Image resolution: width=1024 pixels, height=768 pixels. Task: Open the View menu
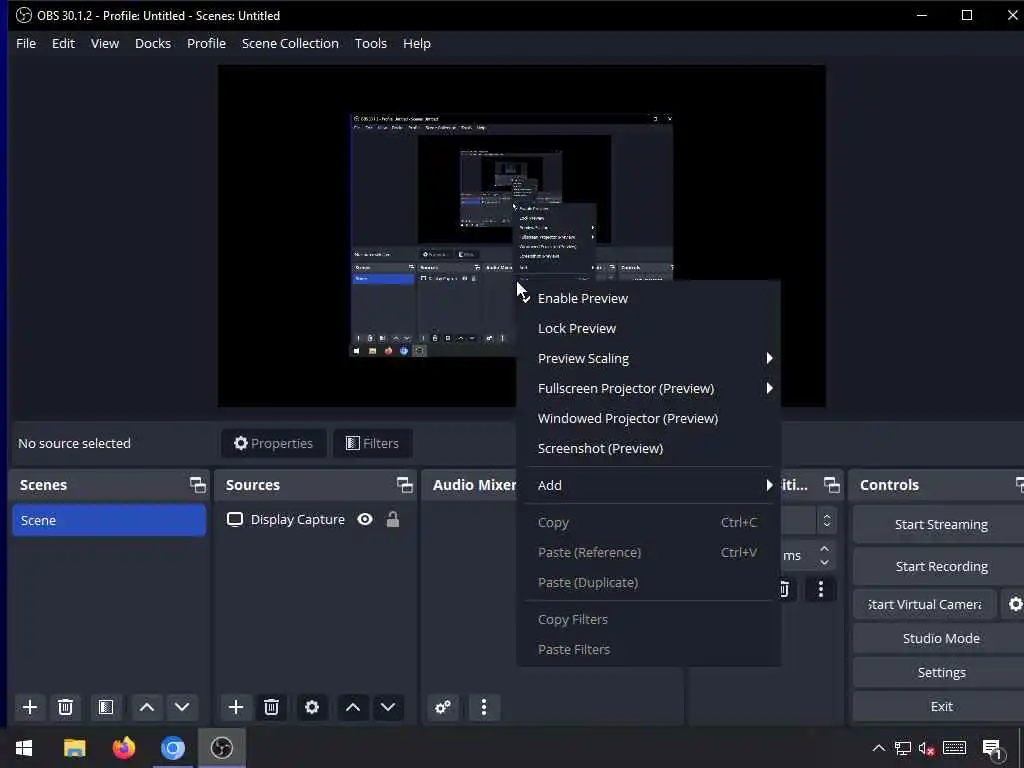[x=105, y=43]
